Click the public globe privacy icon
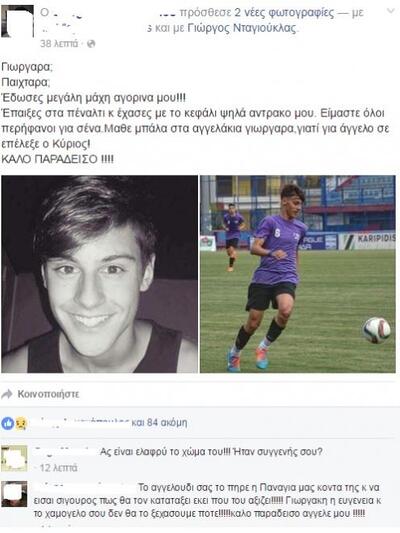The width and height of the screenshot is (400, 533). [91, 44]
